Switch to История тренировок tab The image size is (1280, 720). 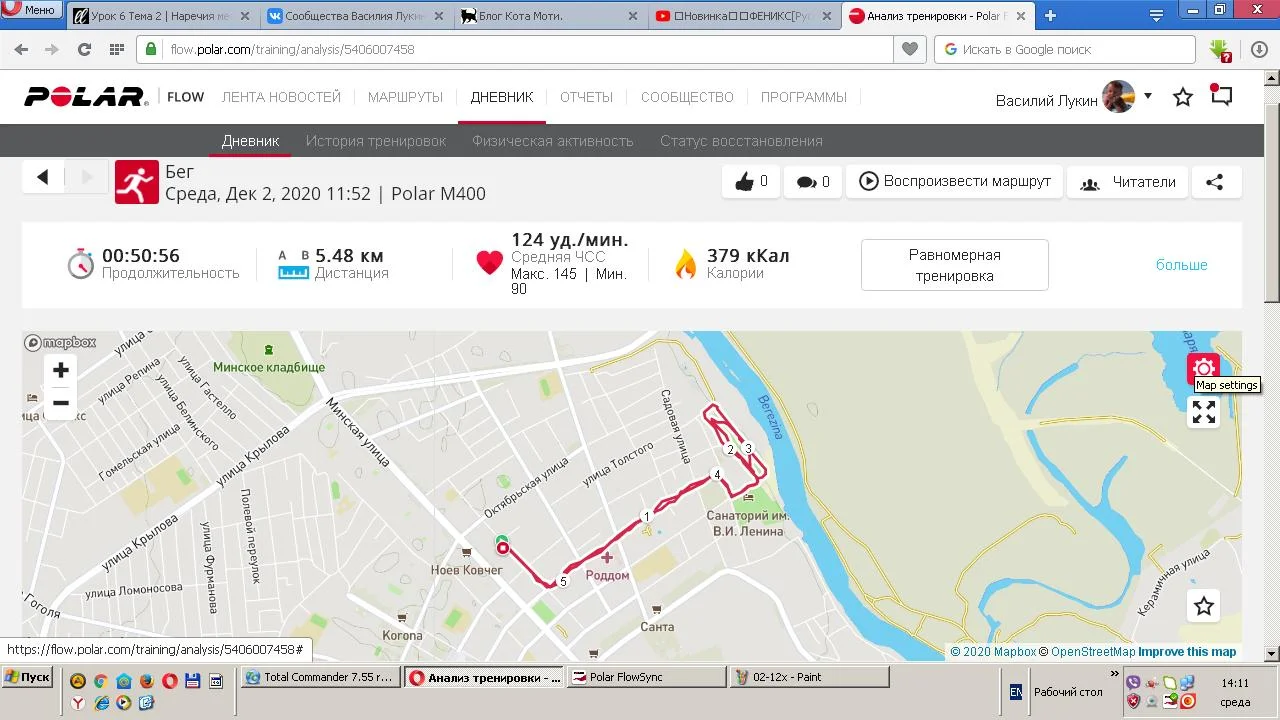[x=376, y=141]
